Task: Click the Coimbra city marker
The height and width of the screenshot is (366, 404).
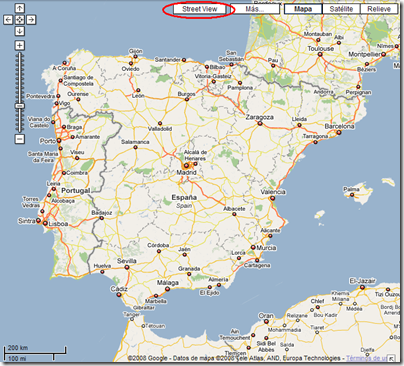Action: (64, 173)
